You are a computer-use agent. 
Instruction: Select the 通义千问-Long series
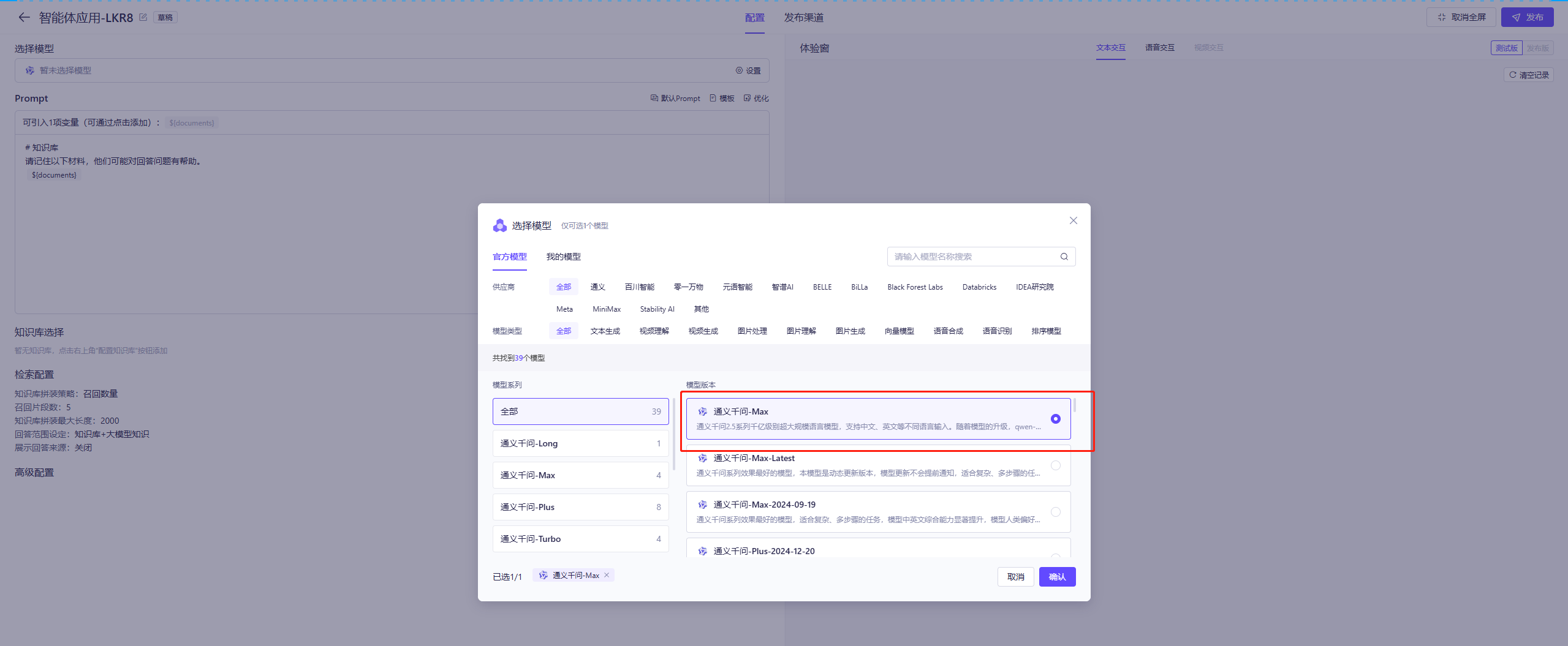(581, 443)
